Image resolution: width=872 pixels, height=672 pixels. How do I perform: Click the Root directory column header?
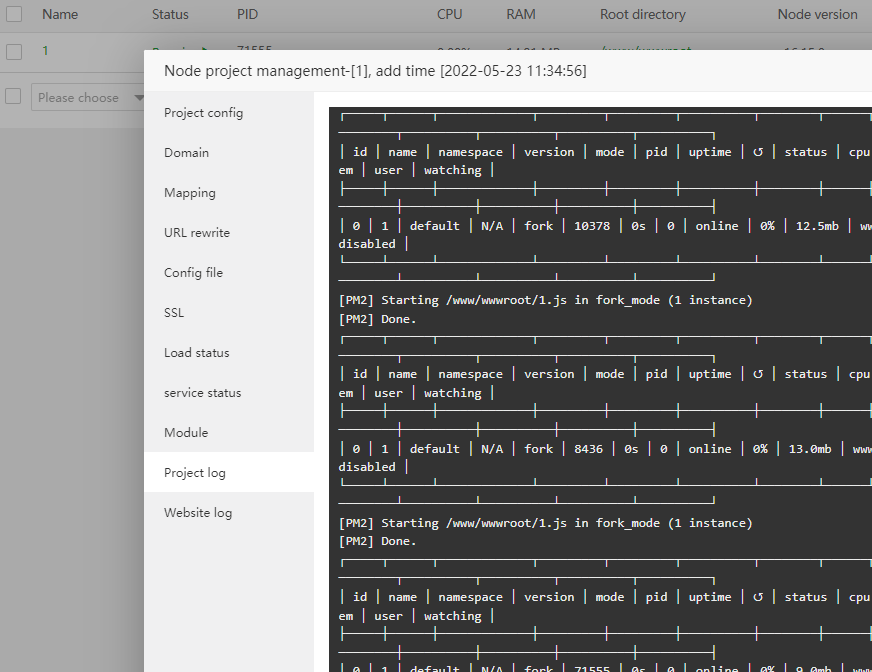coord(643,15)
